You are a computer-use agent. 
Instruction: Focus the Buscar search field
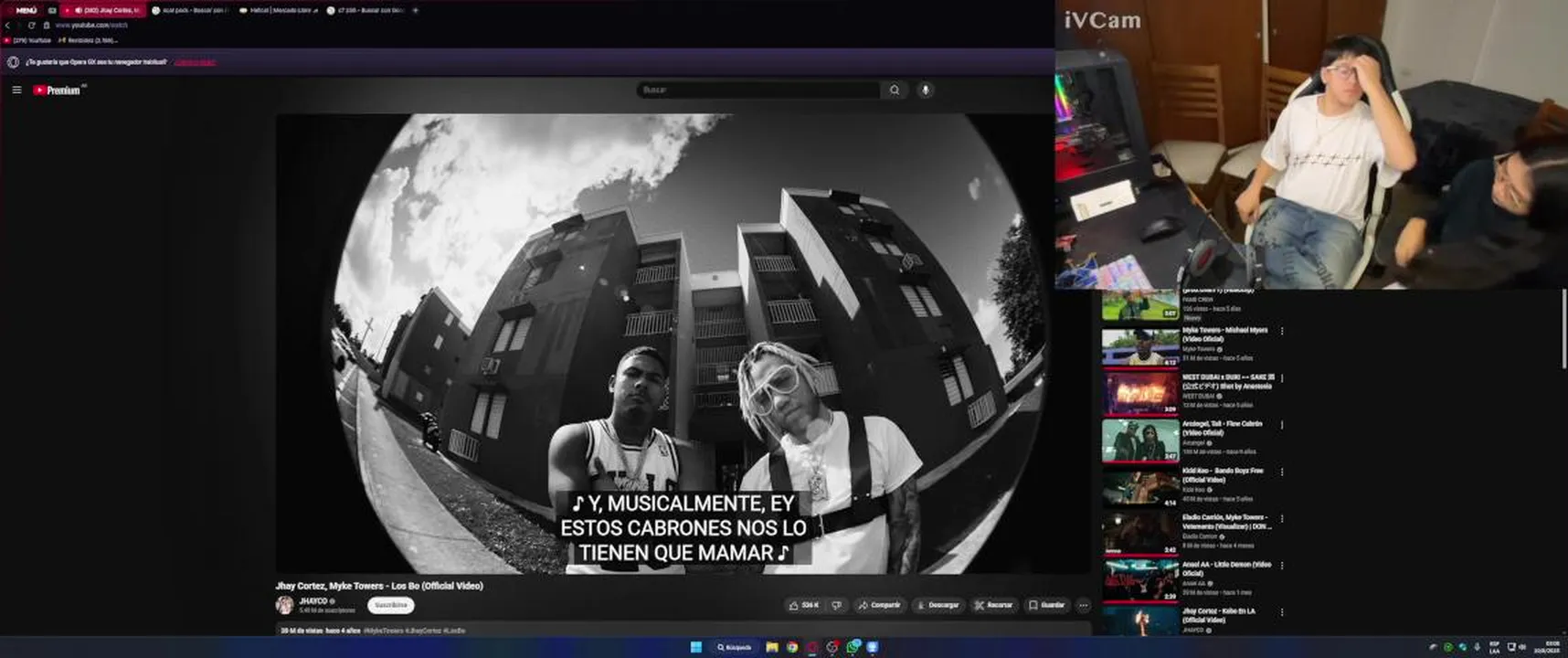[758, 90]
